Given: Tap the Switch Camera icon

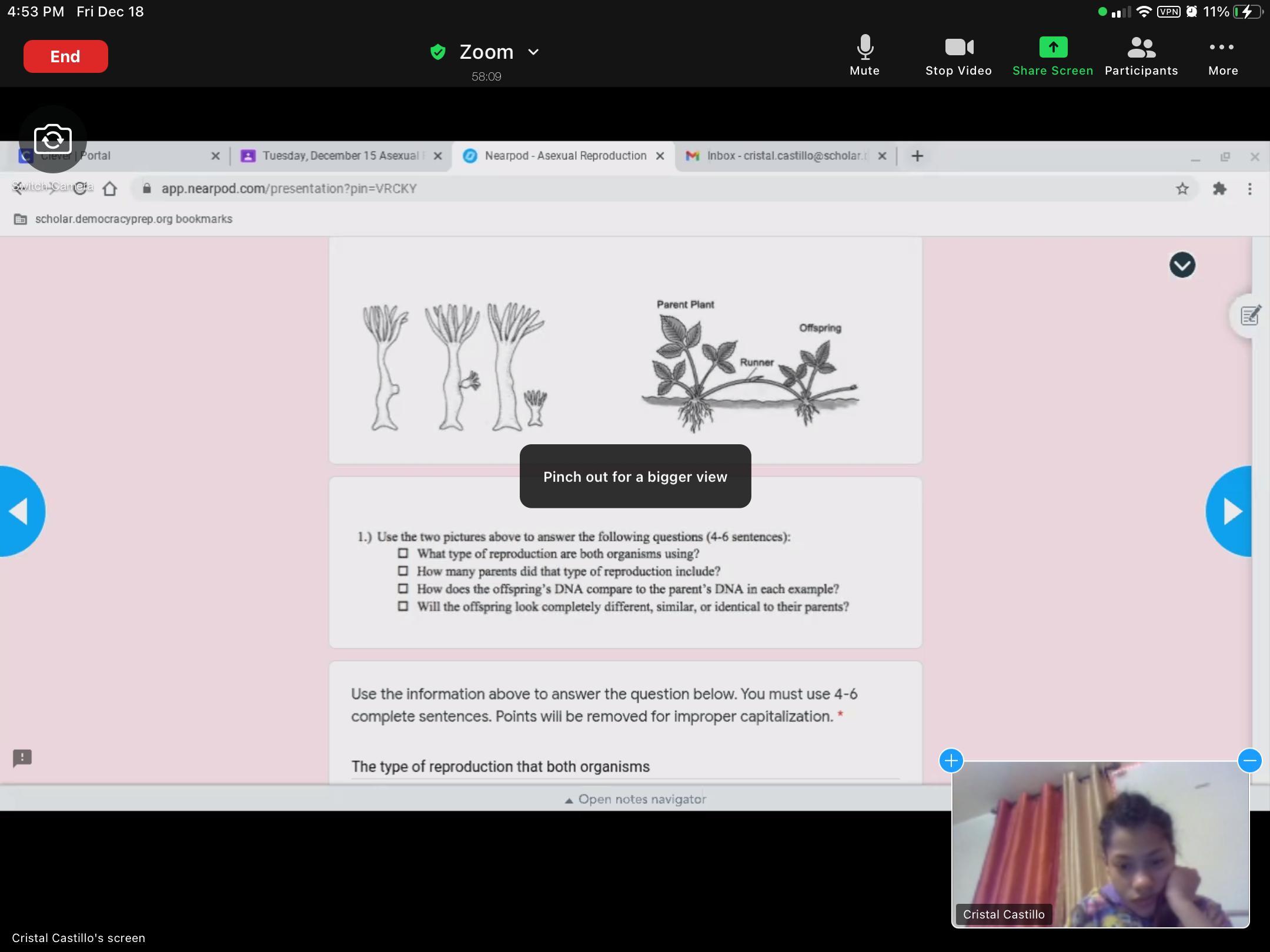Looking at the screenshot, I should [53, 140].
